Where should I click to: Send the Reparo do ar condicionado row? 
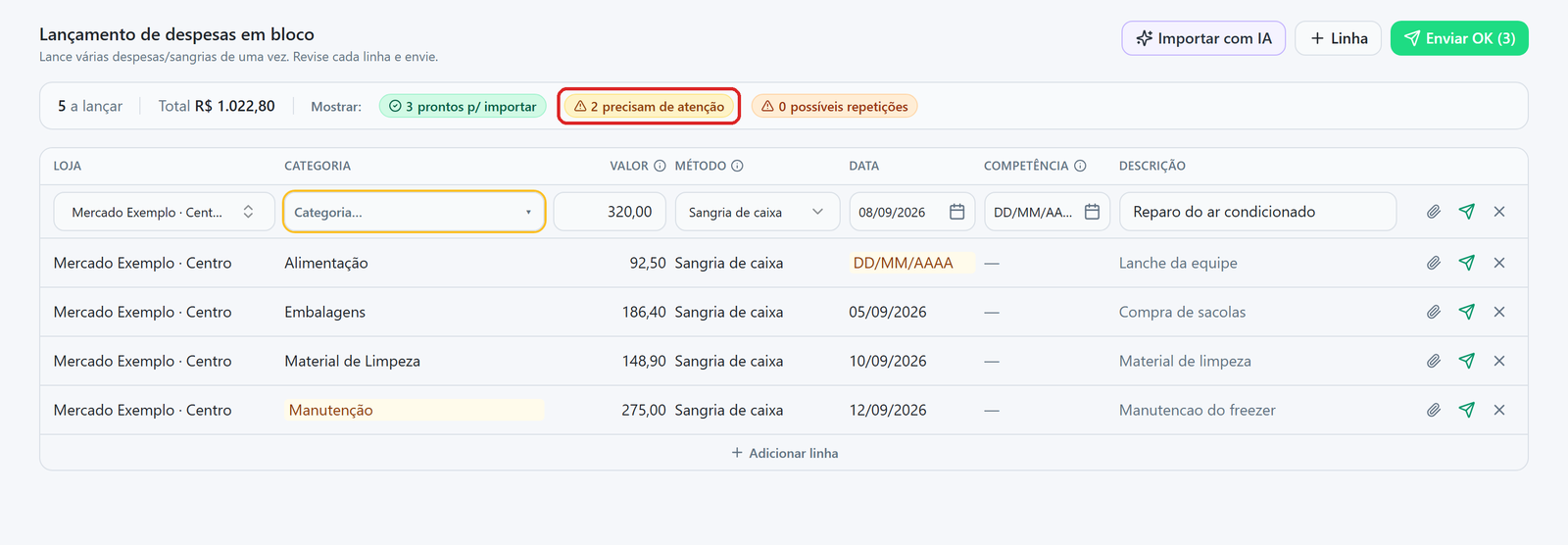point(1466,212)
